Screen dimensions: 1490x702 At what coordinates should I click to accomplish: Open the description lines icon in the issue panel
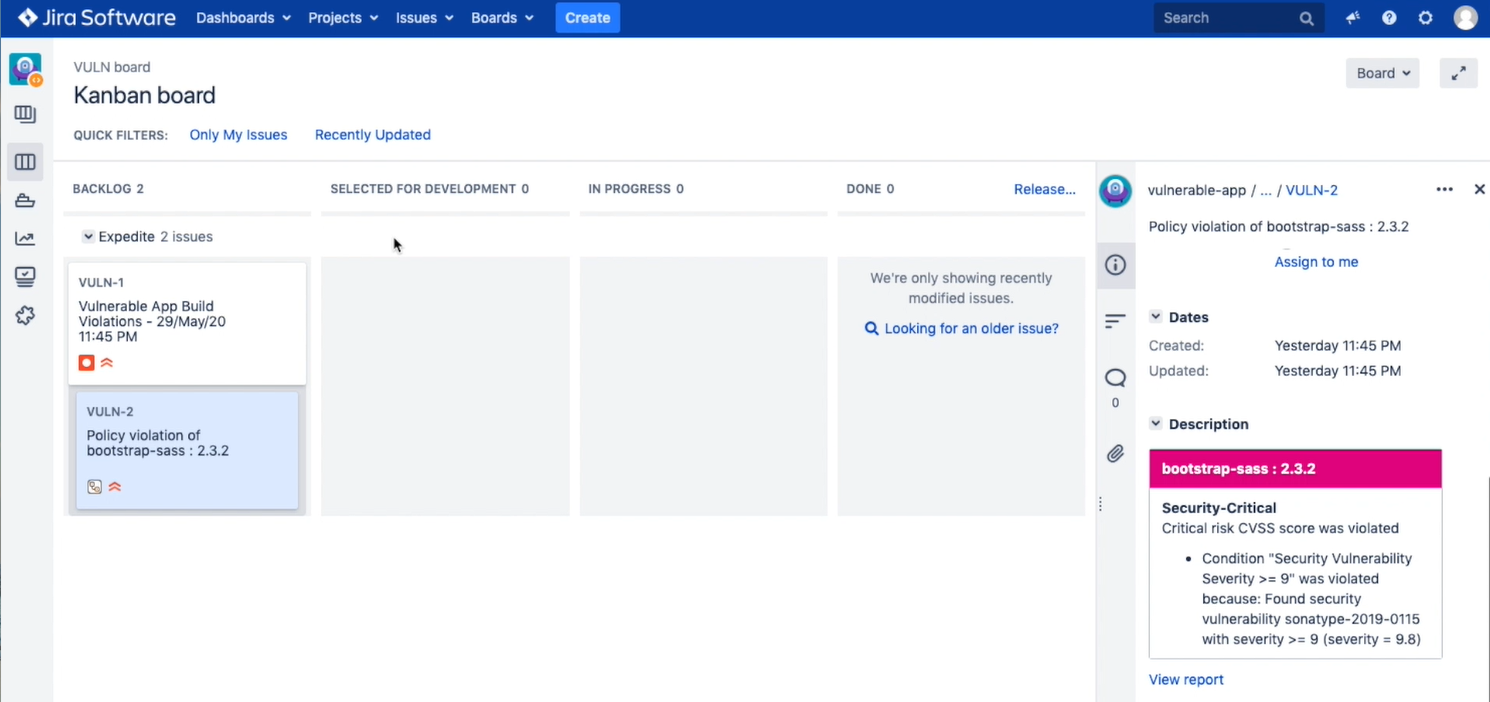click(x=1115, y=321)
